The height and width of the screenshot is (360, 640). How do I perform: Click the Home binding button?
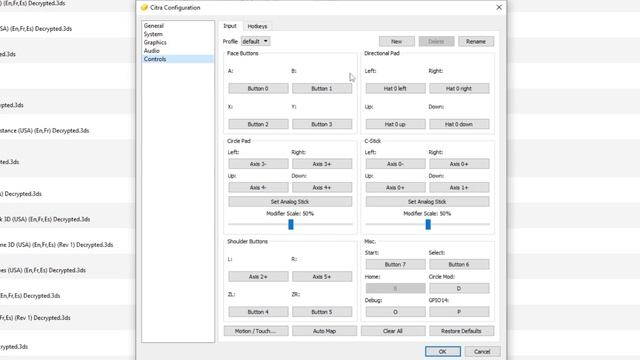(395, 288)
